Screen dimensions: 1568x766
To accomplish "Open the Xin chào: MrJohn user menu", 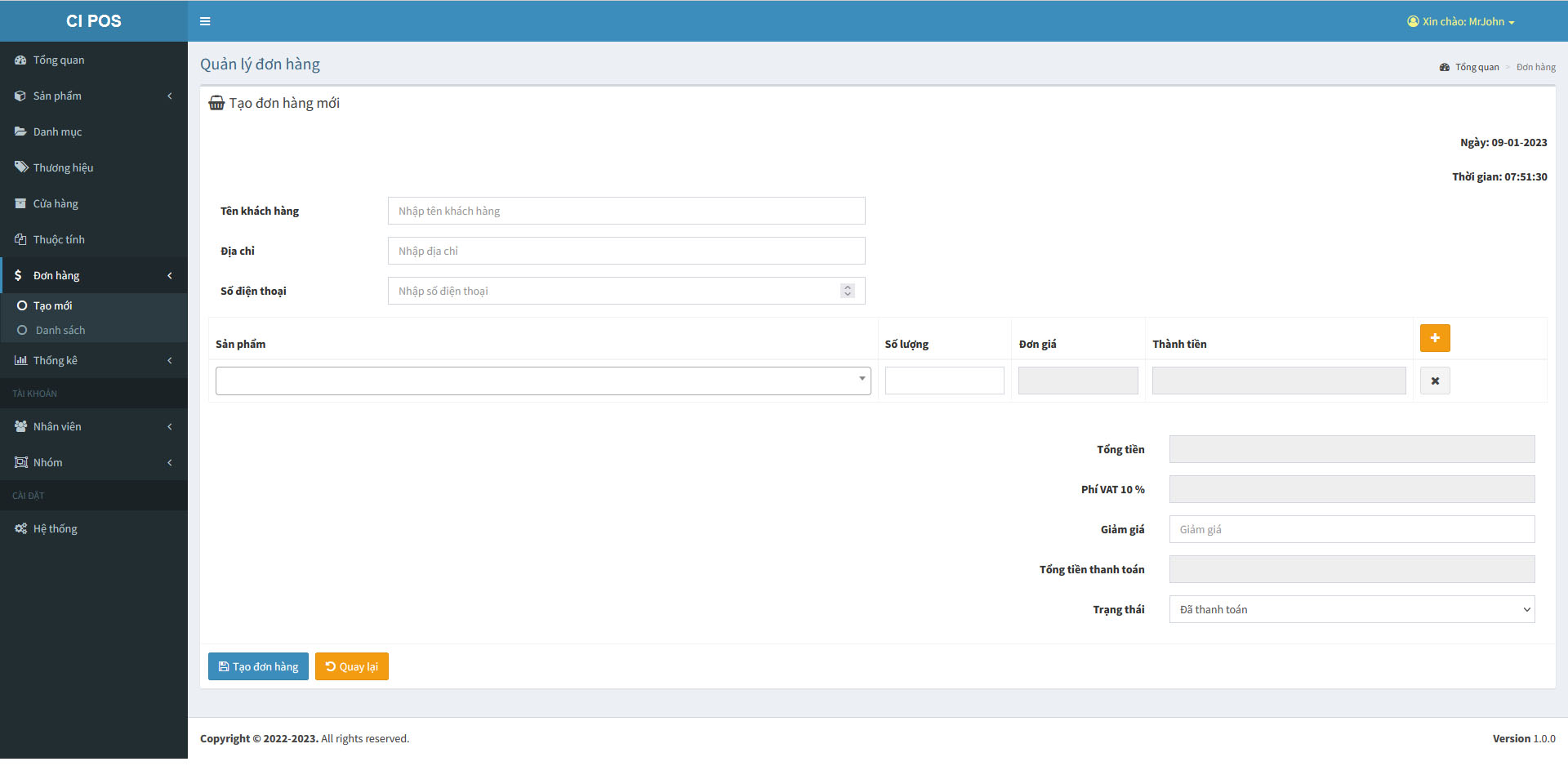I will click(x=1461, y=21).
